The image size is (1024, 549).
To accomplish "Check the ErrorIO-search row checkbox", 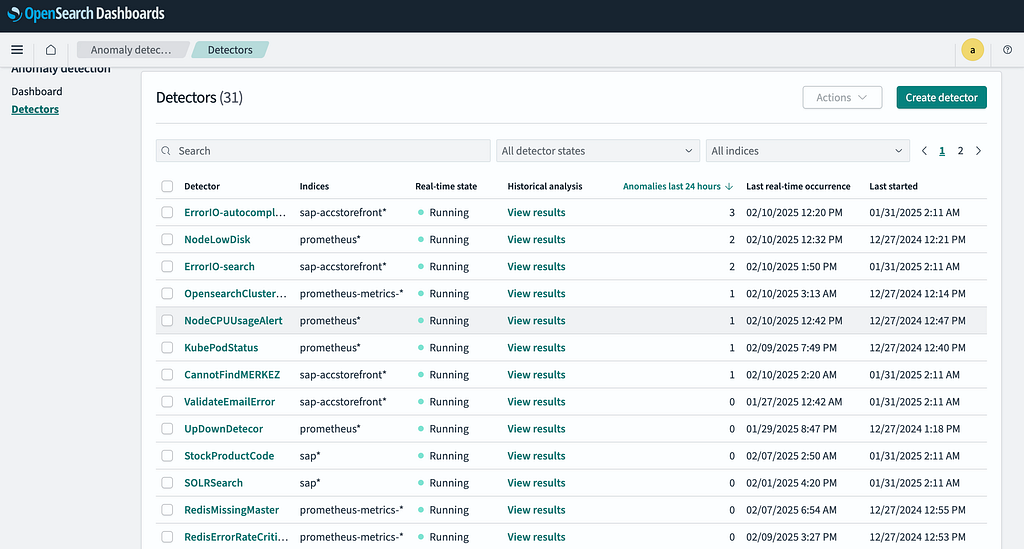I will 167,266.
